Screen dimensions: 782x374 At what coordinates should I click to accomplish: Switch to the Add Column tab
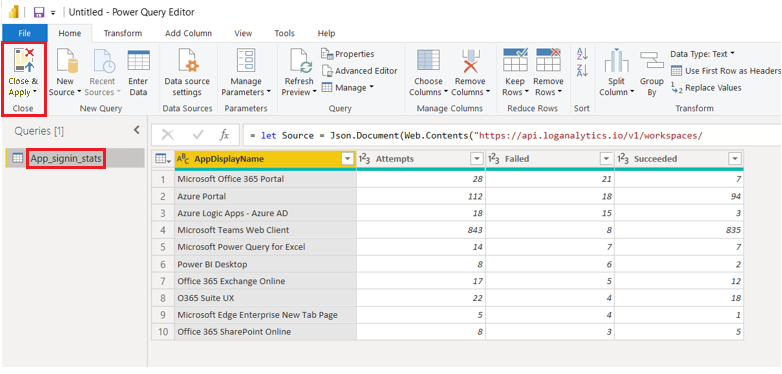189,33
